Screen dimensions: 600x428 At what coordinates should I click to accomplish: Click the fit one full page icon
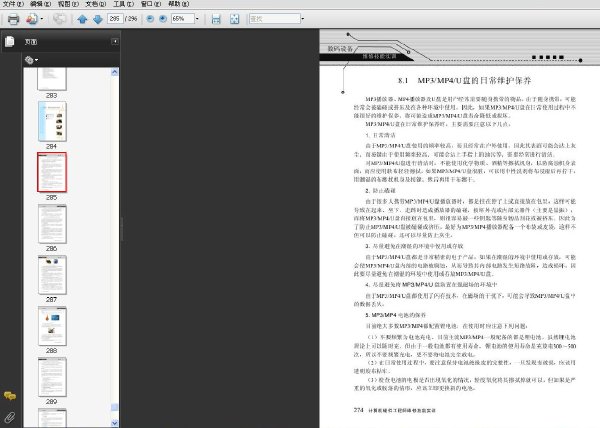click(x=235, y=19)
